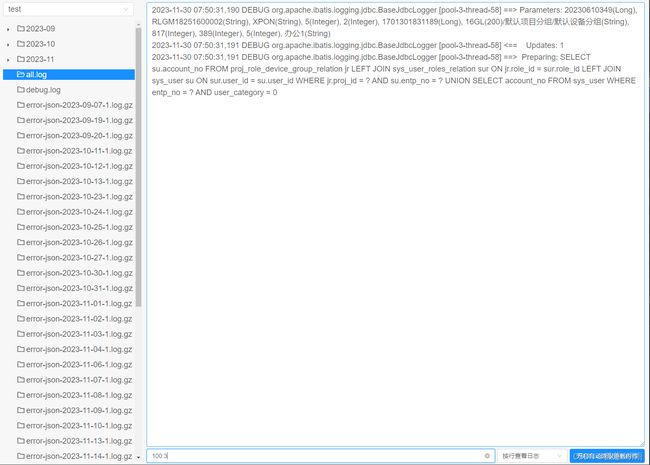Open error-json-2023-11-03-1.log.gz
650x465 pixels.
(79, 334)
